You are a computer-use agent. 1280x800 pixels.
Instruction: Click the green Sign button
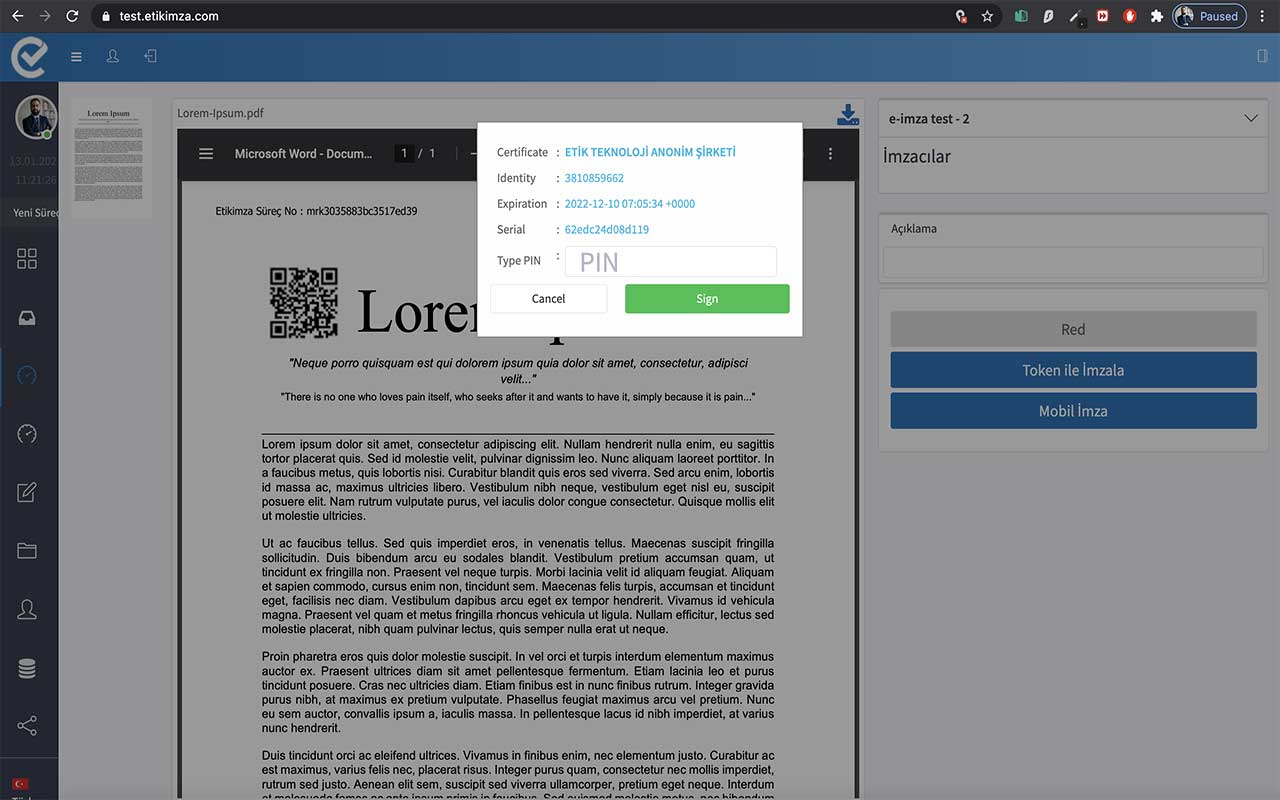coord(707,298)
